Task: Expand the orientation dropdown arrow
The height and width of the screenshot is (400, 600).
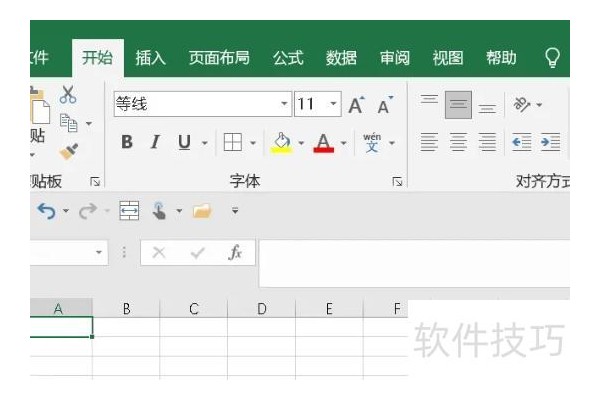Action: (x=539, y=104)
